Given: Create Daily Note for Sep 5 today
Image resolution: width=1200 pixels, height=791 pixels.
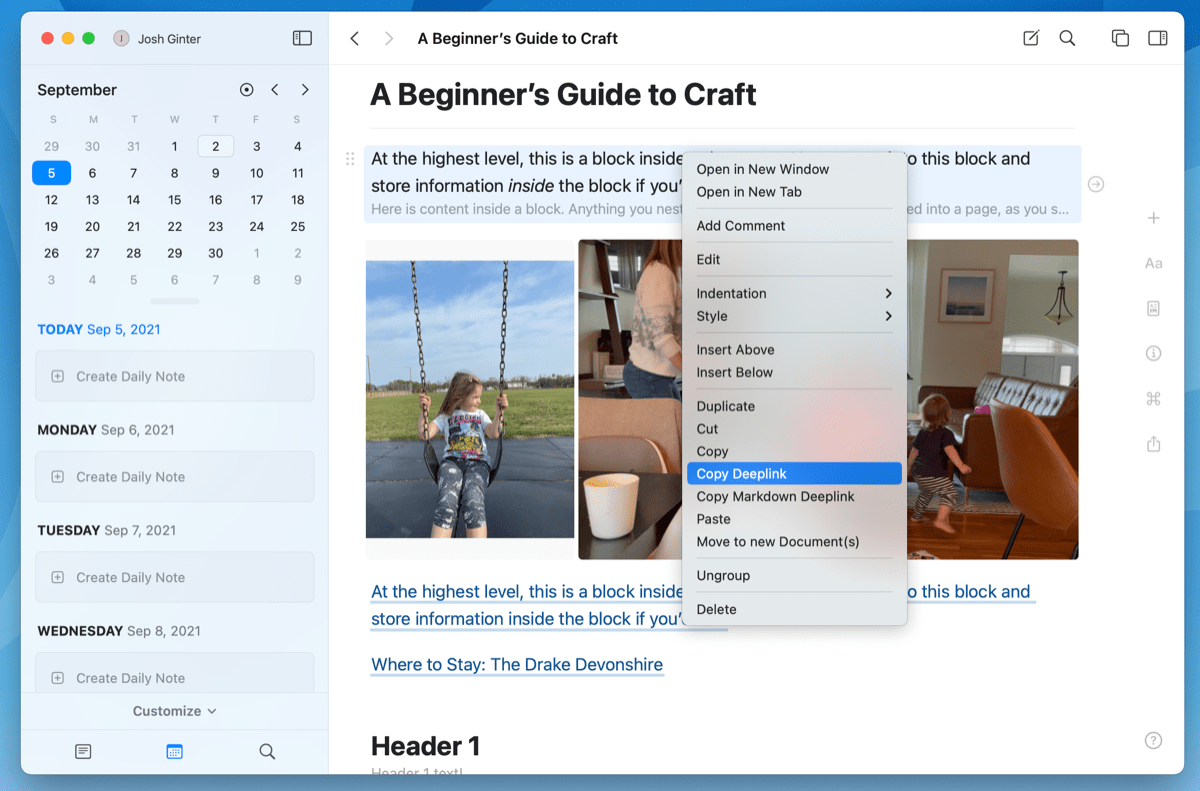Looking at the screenshot, I should tap(175, 376).
